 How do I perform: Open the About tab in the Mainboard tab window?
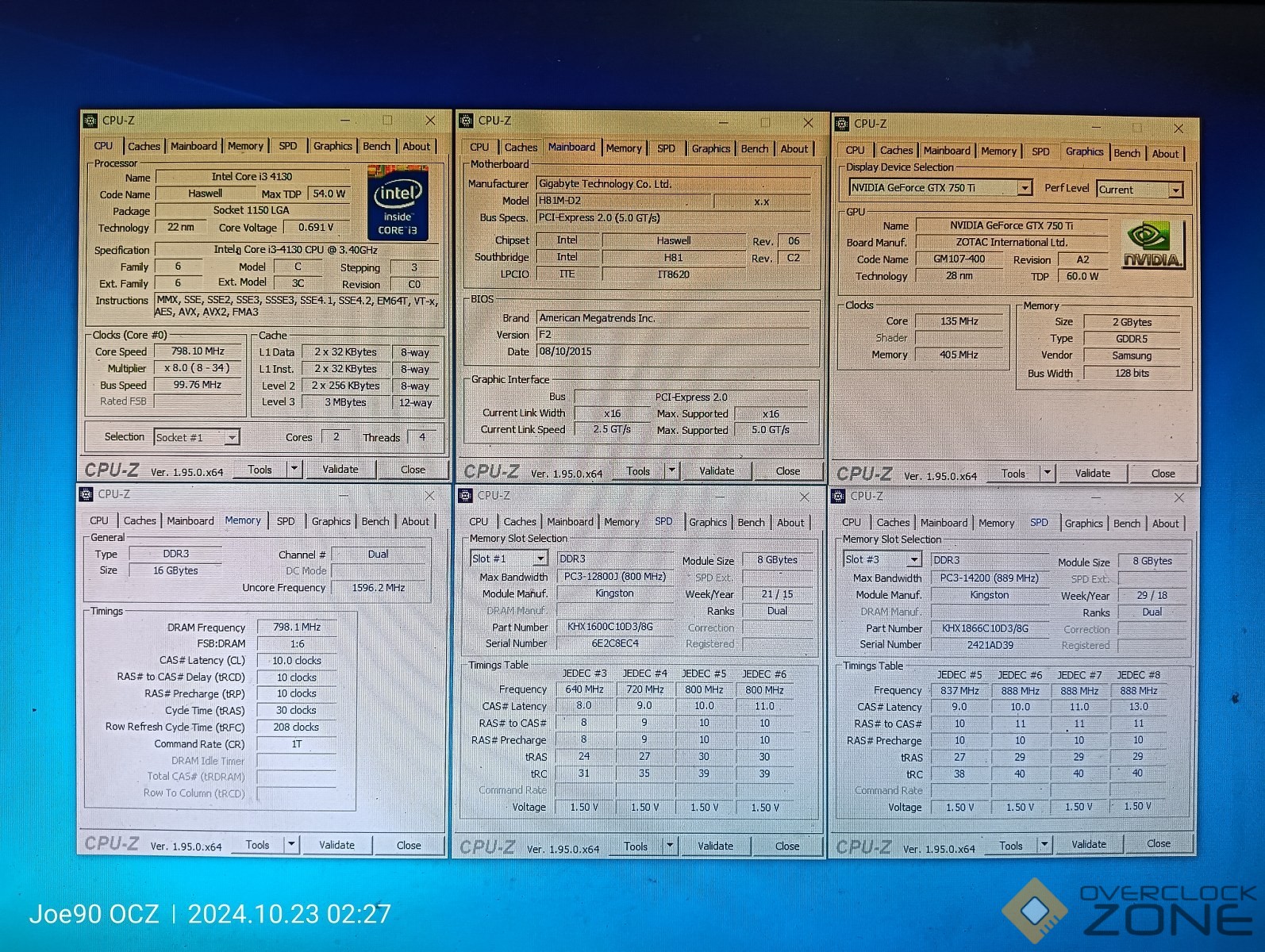click(794, 148)
